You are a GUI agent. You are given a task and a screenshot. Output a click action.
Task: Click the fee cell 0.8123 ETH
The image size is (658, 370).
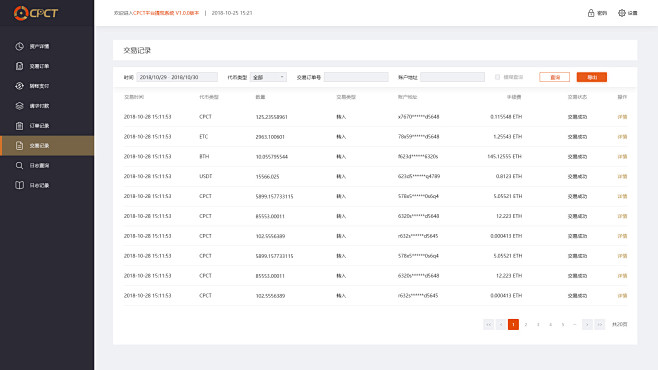[x=509, y=176]
